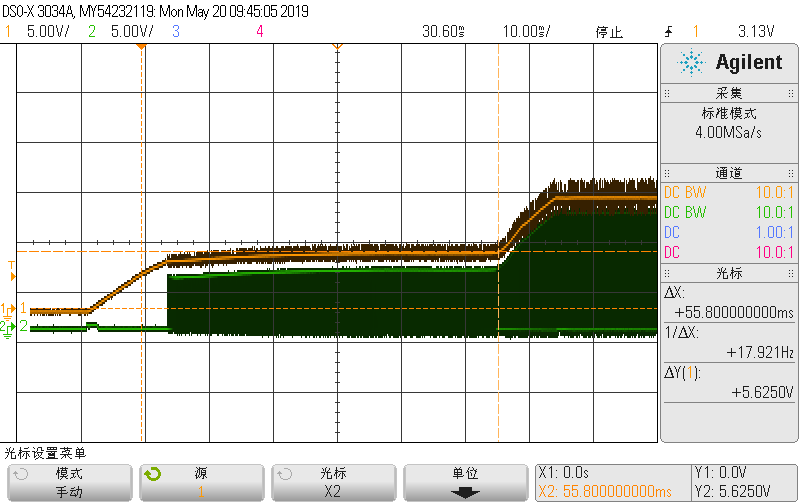Click the 10.00 ms/ timebase value
The image size is (800, 503).
tap(526, 32)
